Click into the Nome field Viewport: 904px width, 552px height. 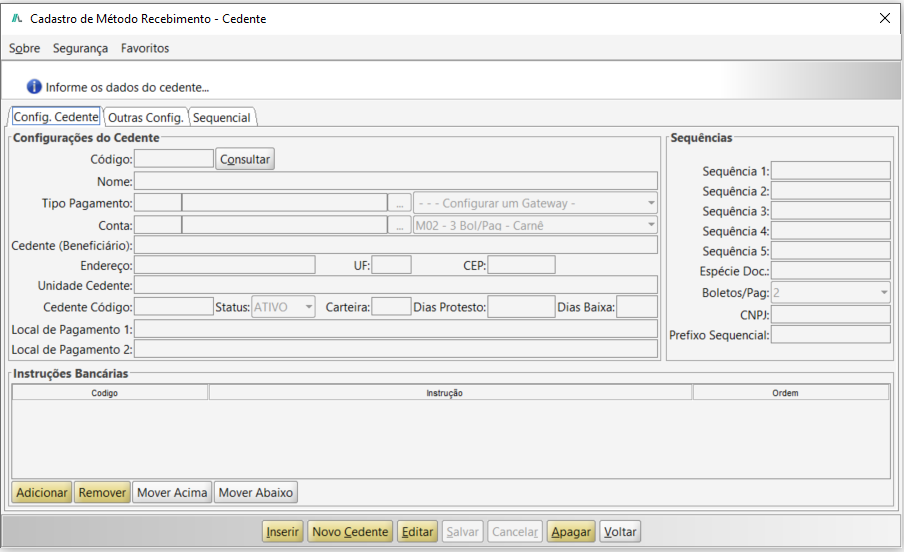coord(396,181)
